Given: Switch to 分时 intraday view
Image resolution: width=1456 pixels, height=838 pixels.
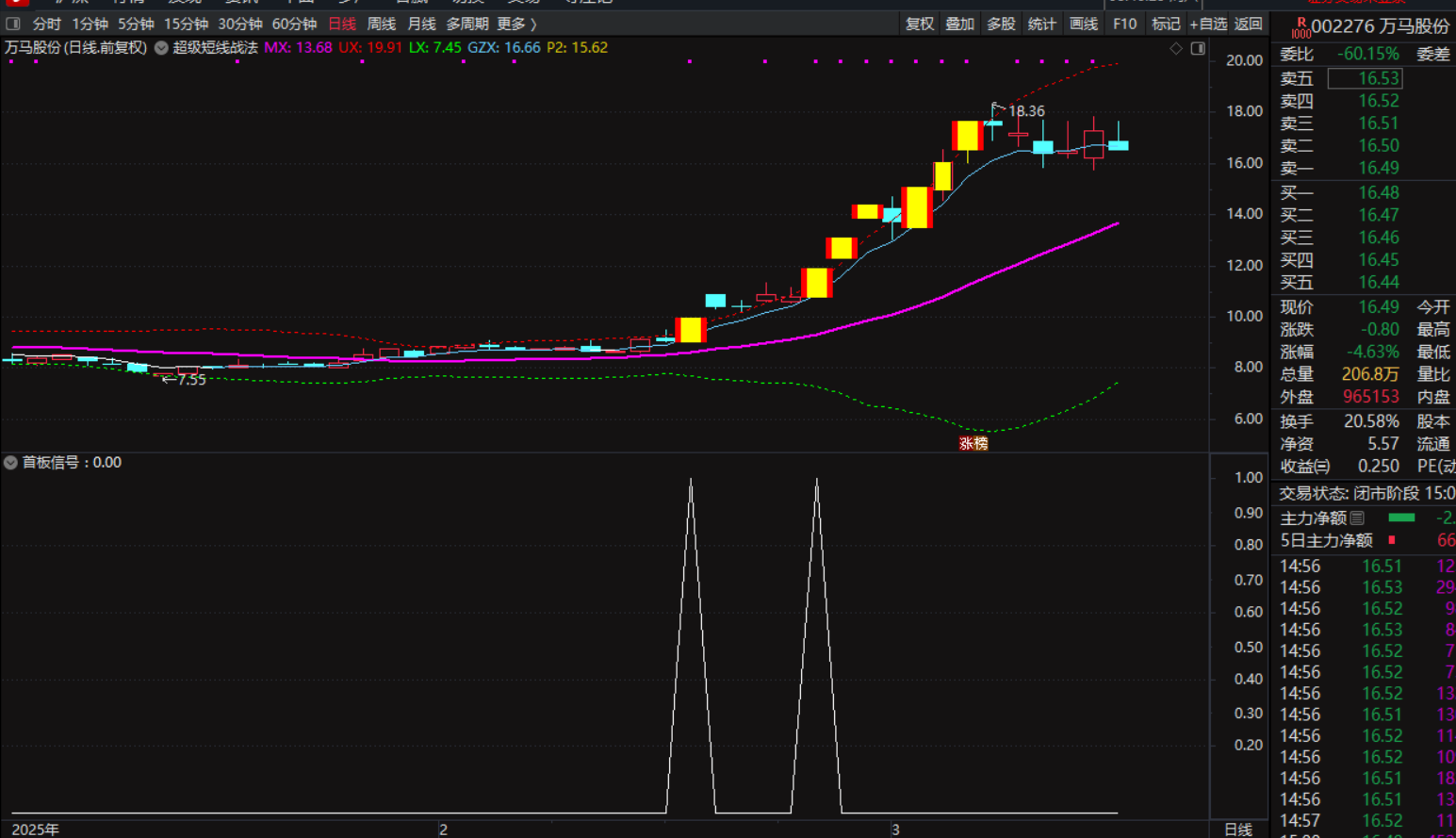Looking at the screenshot, I should click(x=46, y=24).
